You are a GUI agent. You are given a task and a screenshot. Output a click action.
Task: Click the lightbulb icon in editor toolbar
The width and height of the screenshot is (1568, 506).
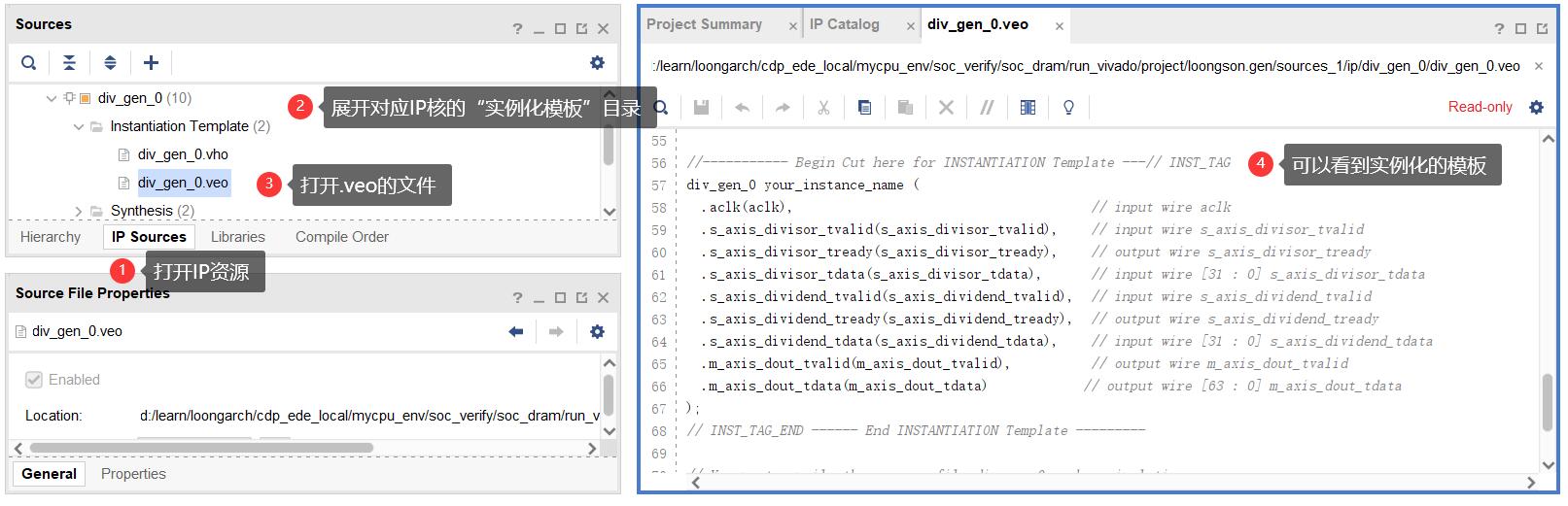tap(1068, 107)
